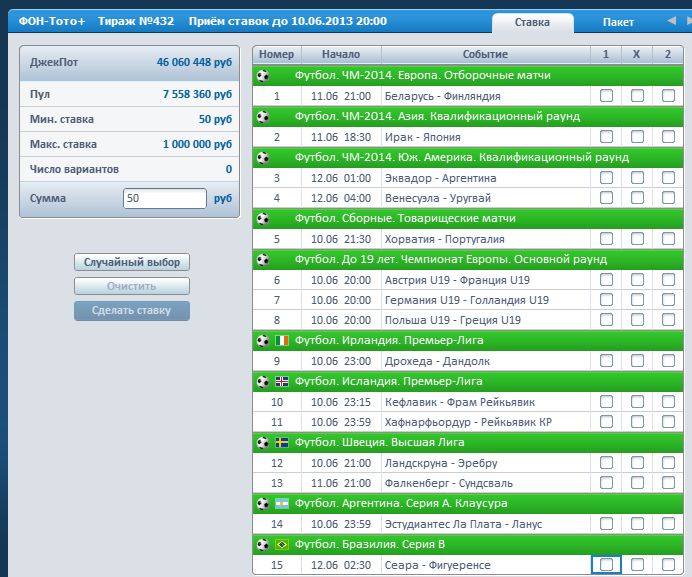Click Приём ставок до 10.06.2013 20:00 text
This screenshot has height=577, width=692.
(288, 21)
